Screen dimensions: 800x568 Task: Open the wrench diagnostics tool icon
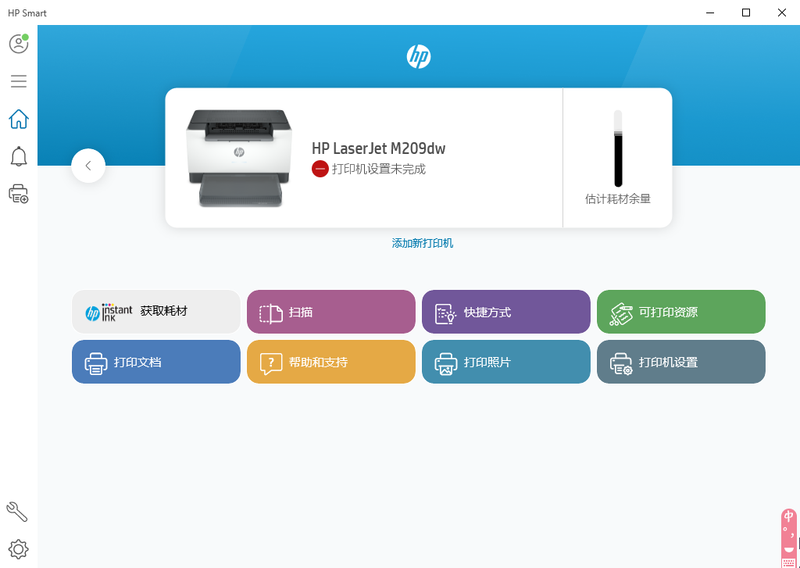tap(17, 512)
